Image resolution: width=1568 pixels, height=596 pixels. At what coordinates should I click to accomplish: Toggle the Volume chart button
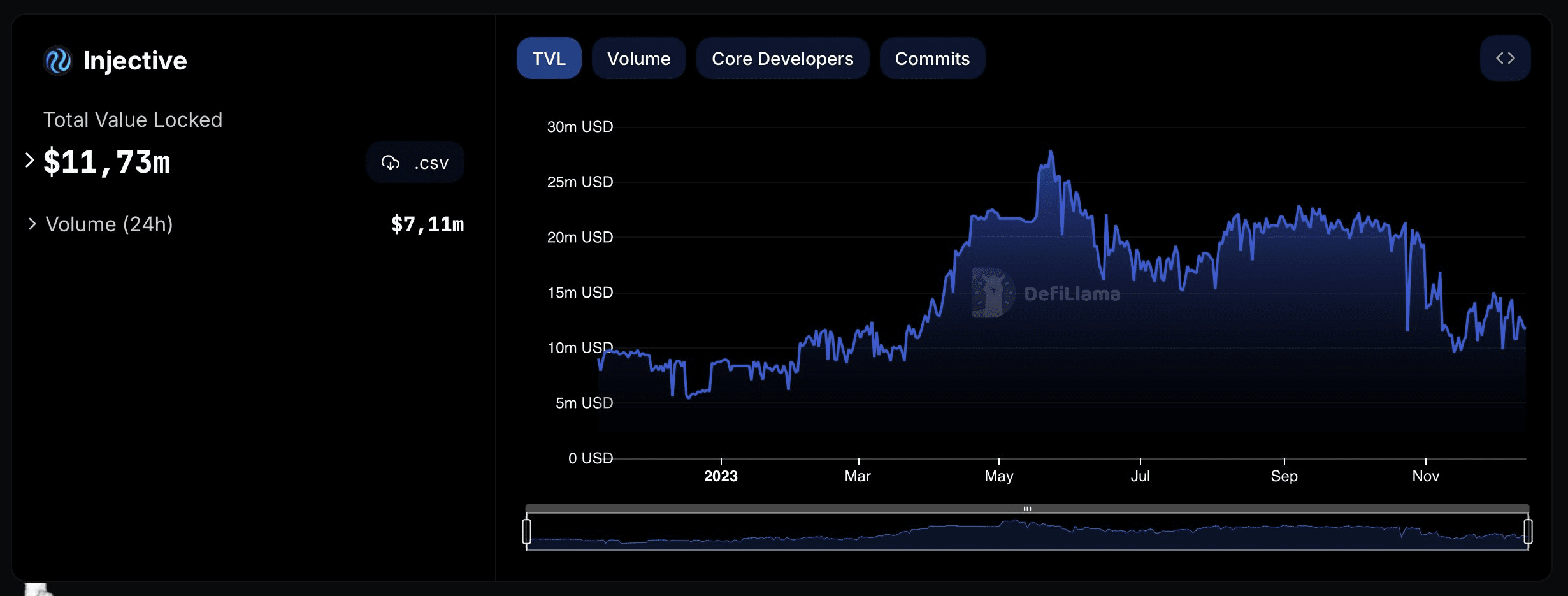coord(638,59)
